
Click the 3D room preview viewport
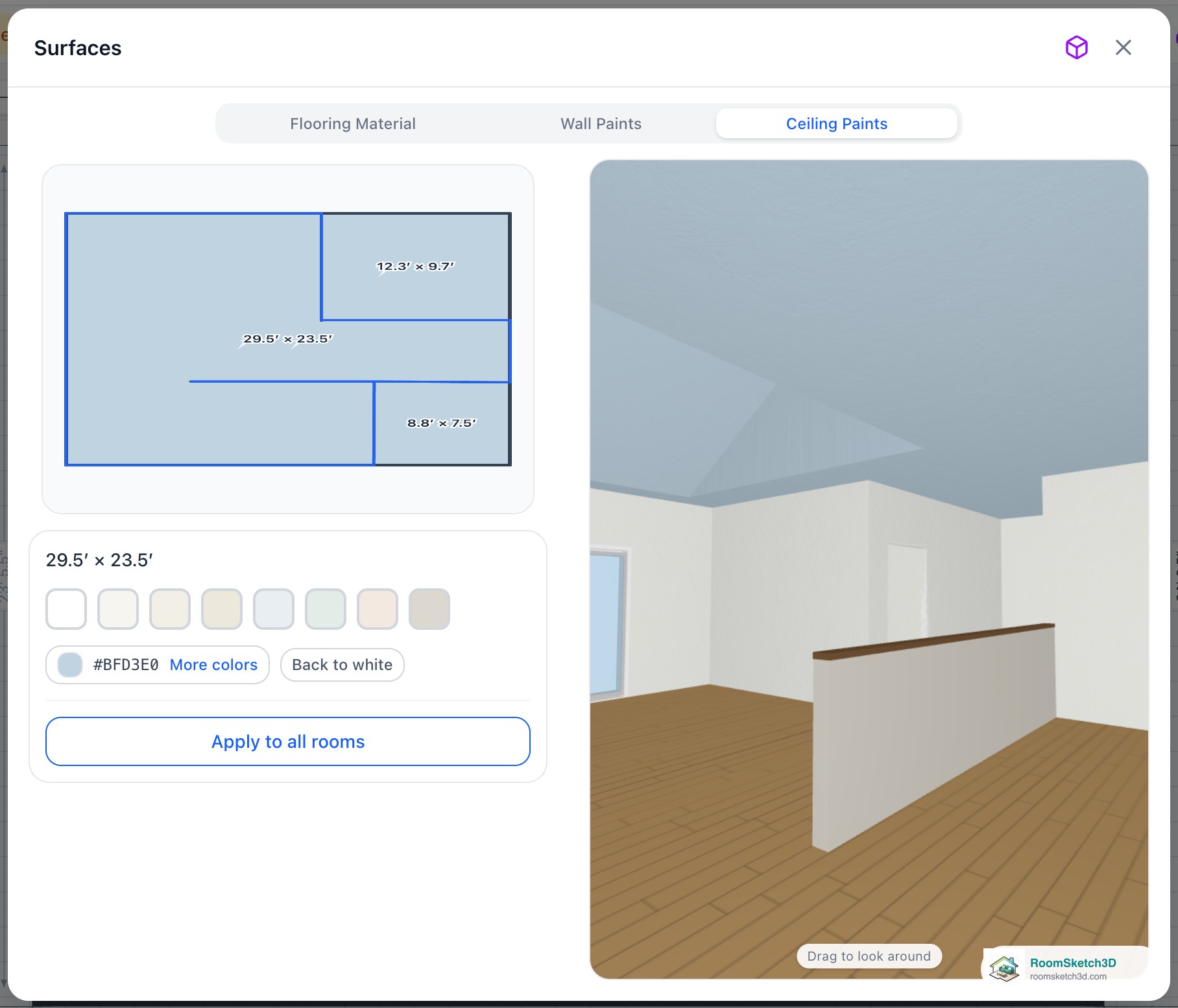tap(869, 569)
